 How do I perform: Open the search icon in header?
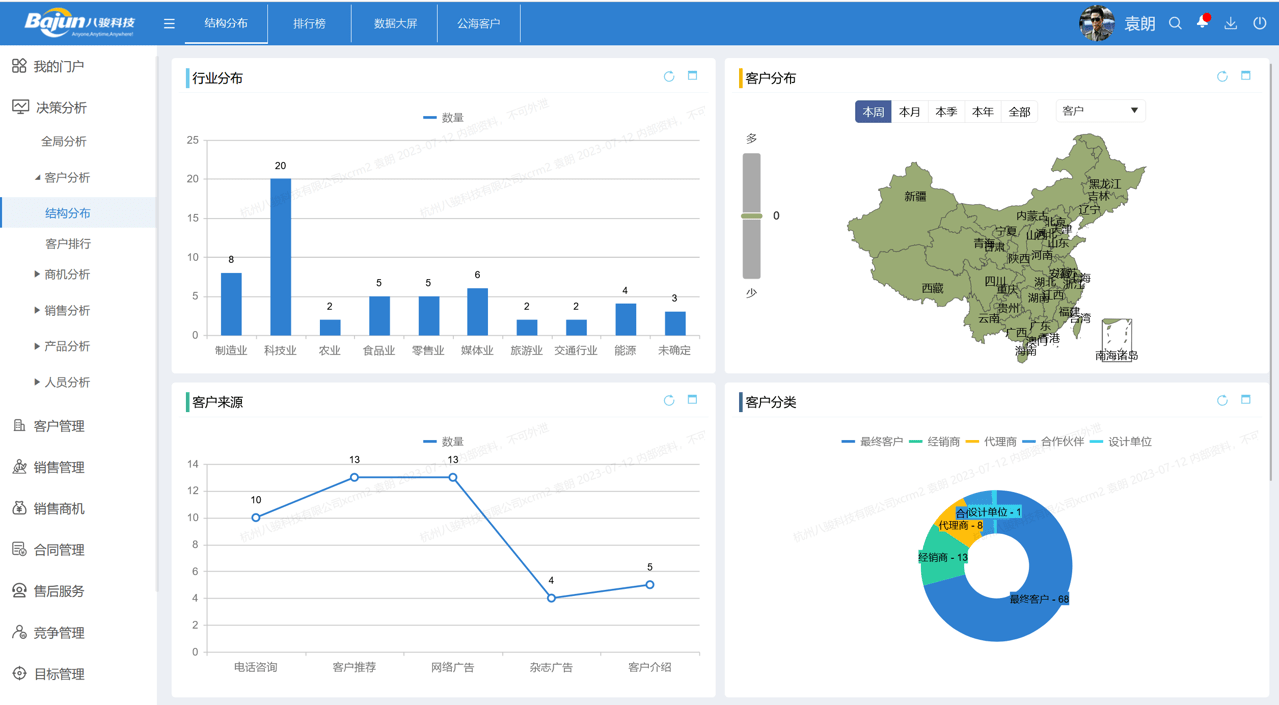tap(1175, 23)
